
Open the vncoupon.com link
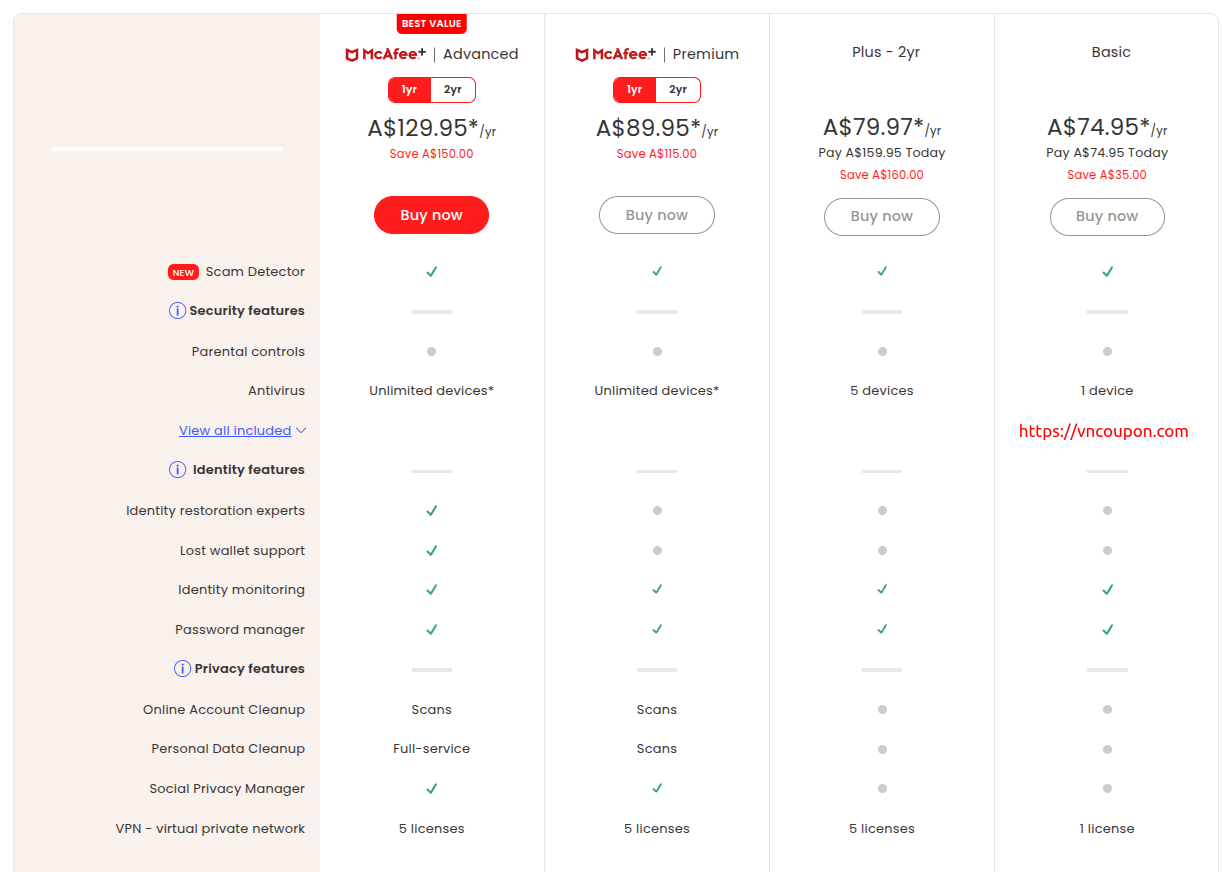click(1103, 432)
